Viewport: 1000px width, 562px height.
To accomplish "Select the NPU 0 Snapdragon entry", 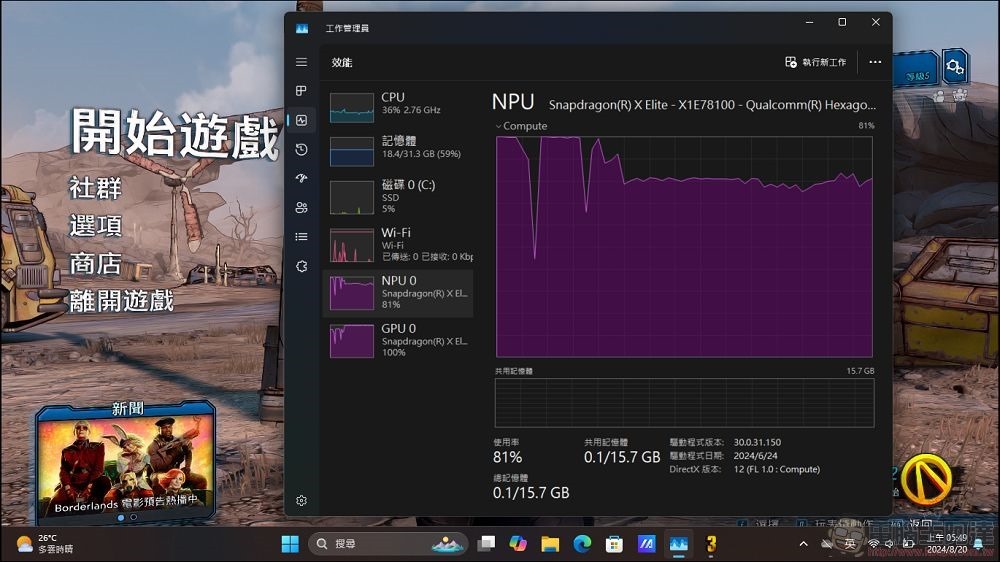I will pos(399,293).
